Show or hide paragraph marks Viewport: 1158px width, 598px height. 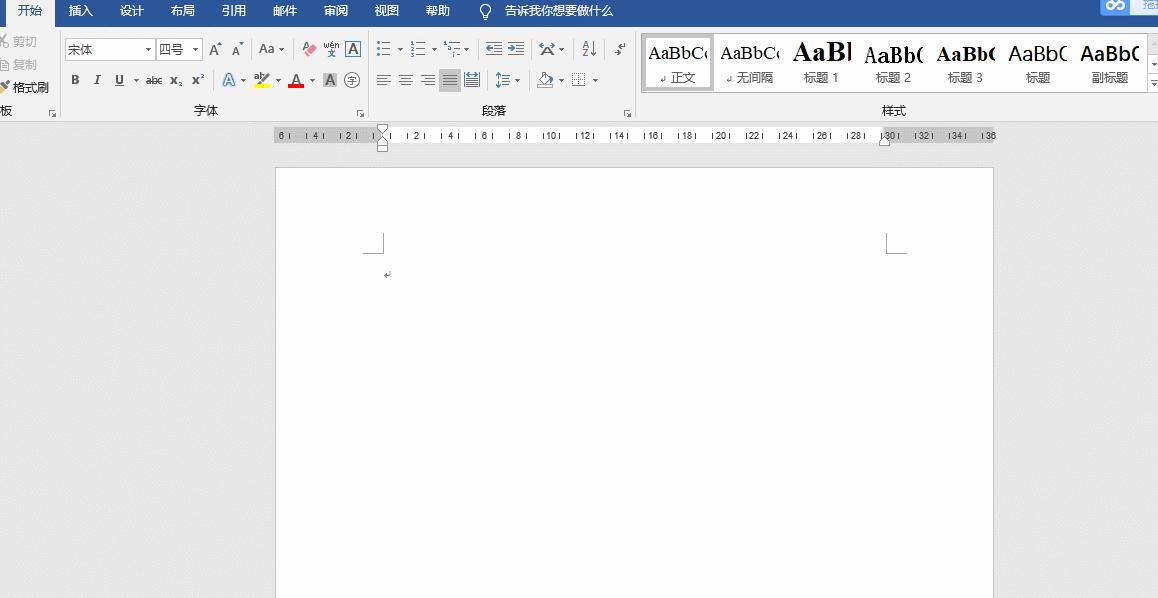(x=620, y=49)
